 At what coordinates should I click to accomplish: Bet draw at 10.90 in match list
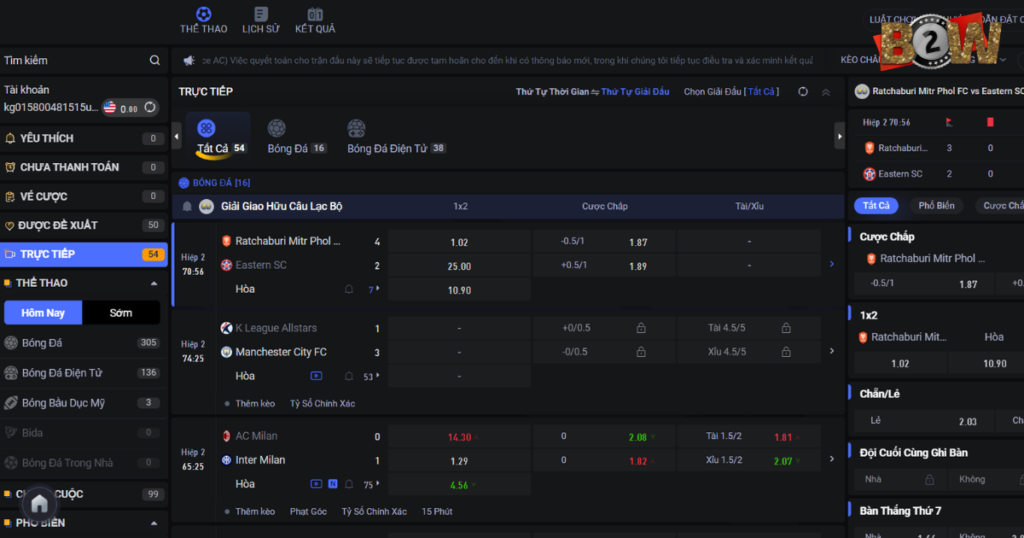459,290
